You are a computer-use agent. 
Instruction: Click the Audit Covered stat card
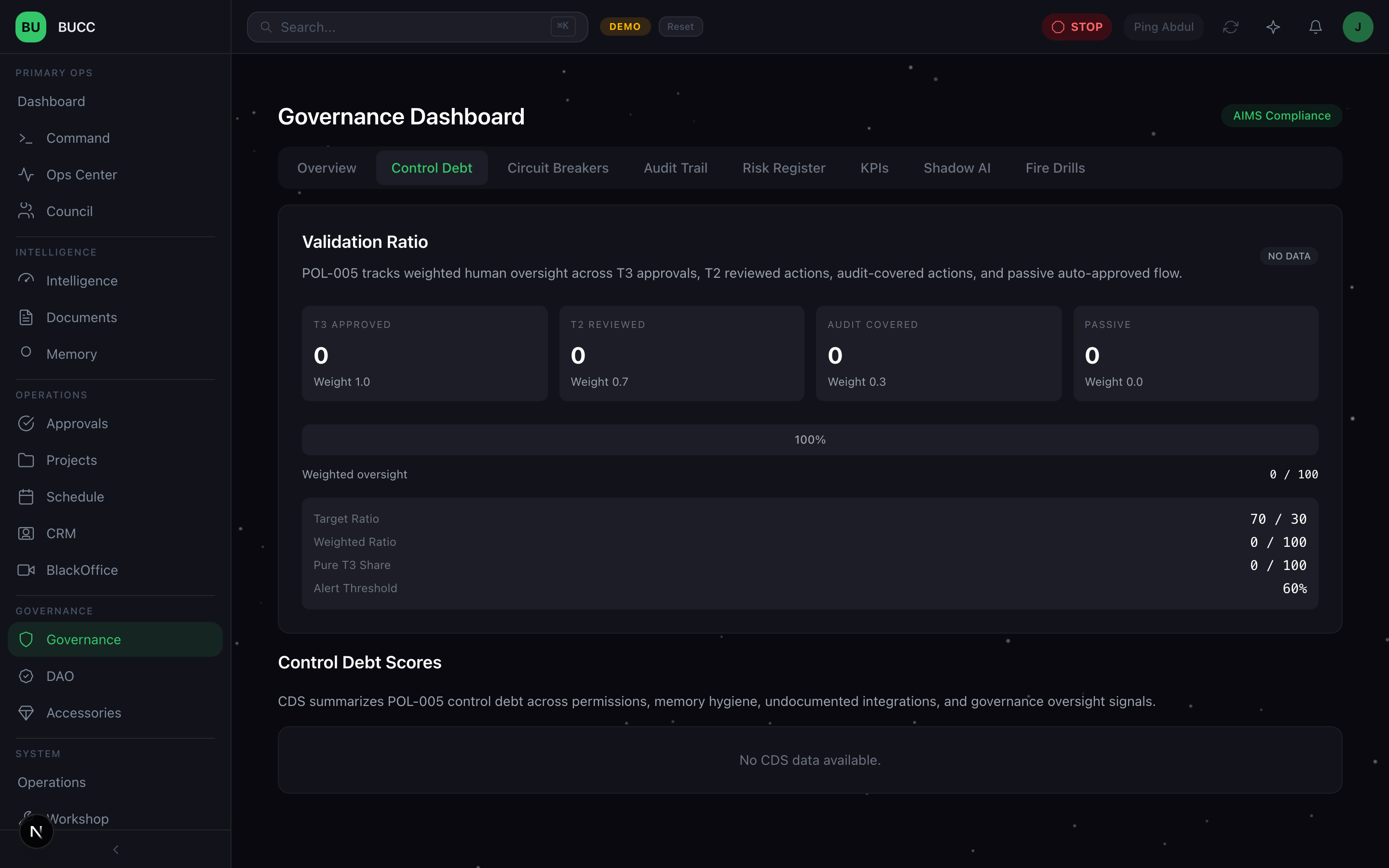(939, 353)
